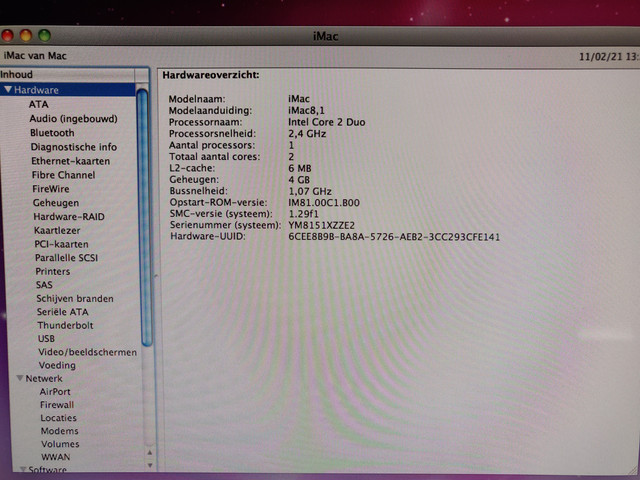The width and height of the screenshot is (640, 480).
Task: Click the Inhoud column header
Action: click(67, 75)
